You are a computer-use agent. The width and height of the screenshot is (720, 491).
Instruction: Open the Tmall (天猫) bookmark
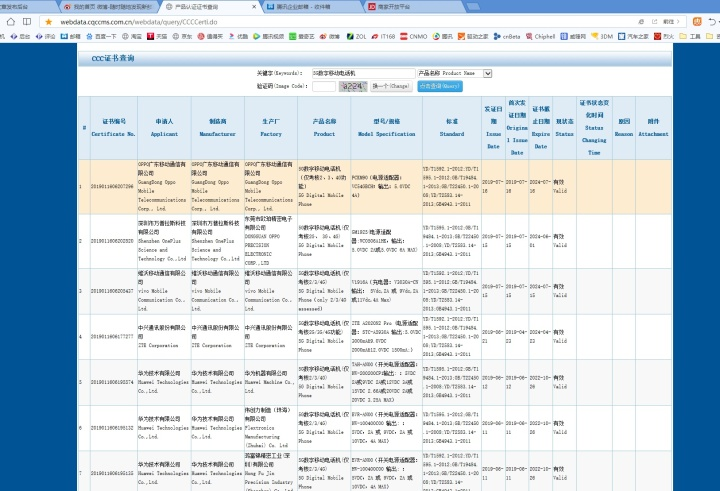pos(157,36)
